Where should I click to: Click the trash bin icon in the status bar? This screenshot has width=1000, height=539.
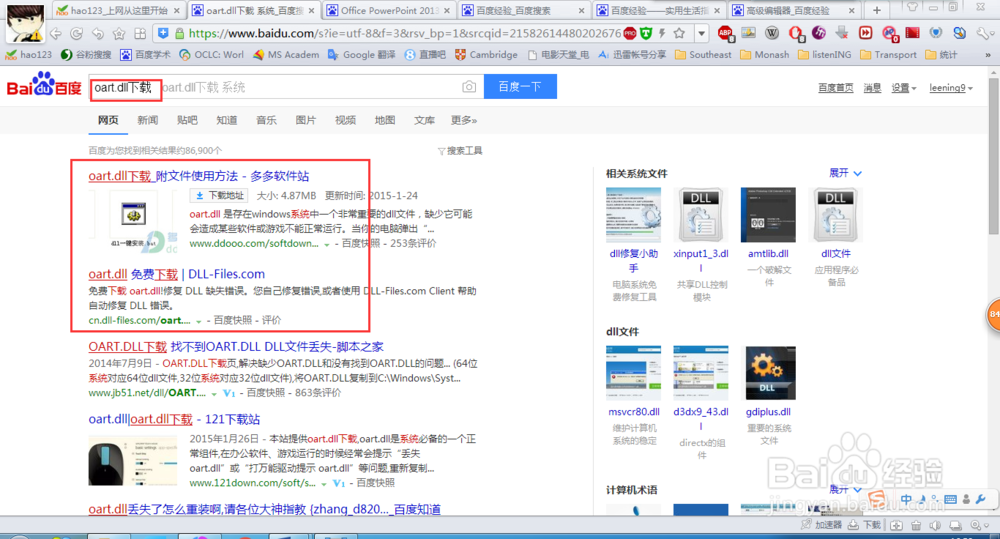click(916, 526)
